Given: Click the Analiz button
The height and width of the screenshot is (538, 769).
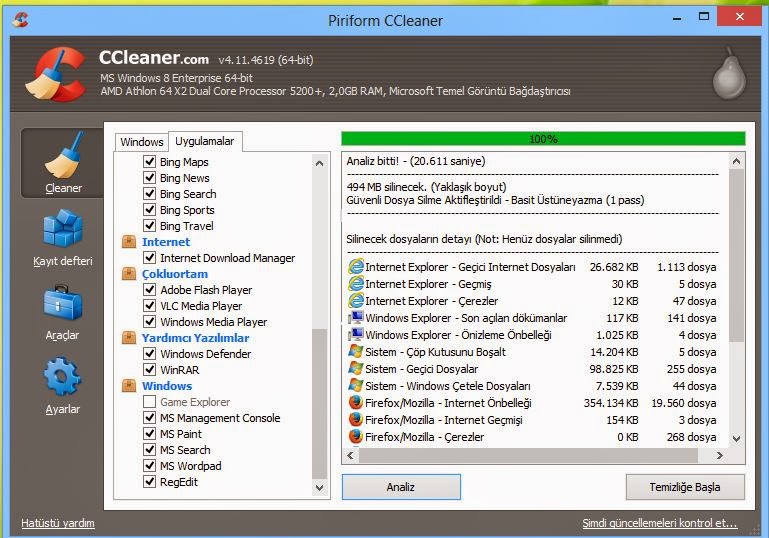Looking at the screenshot, I should click(401, 487).
